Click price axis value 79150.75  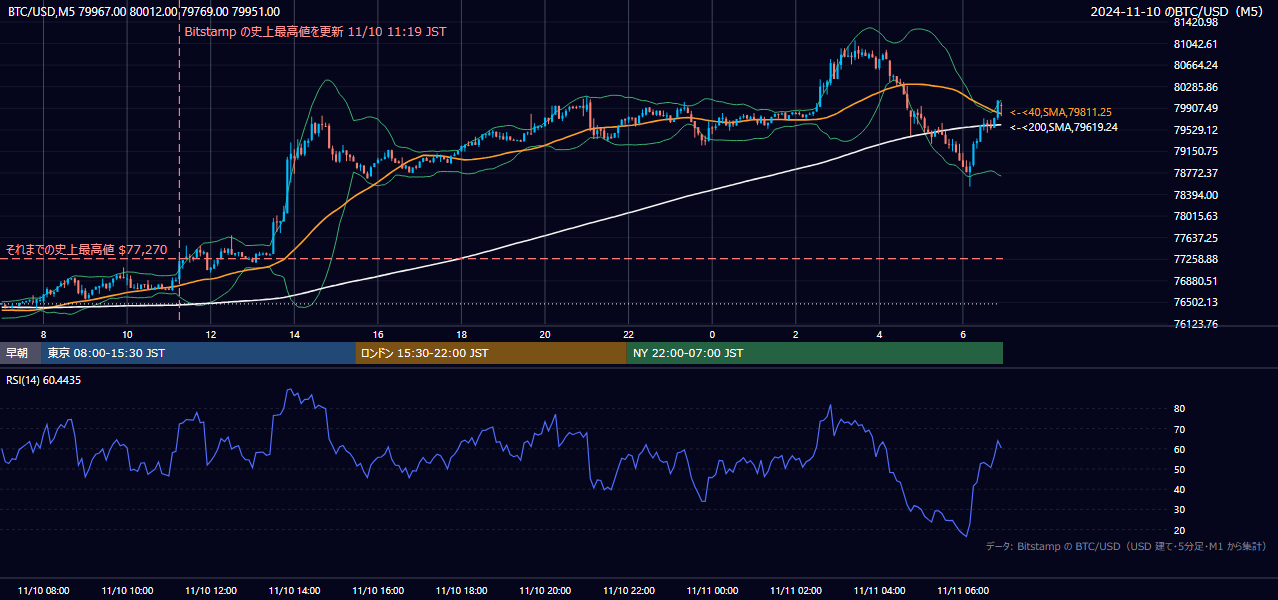tap(1196, 151)
